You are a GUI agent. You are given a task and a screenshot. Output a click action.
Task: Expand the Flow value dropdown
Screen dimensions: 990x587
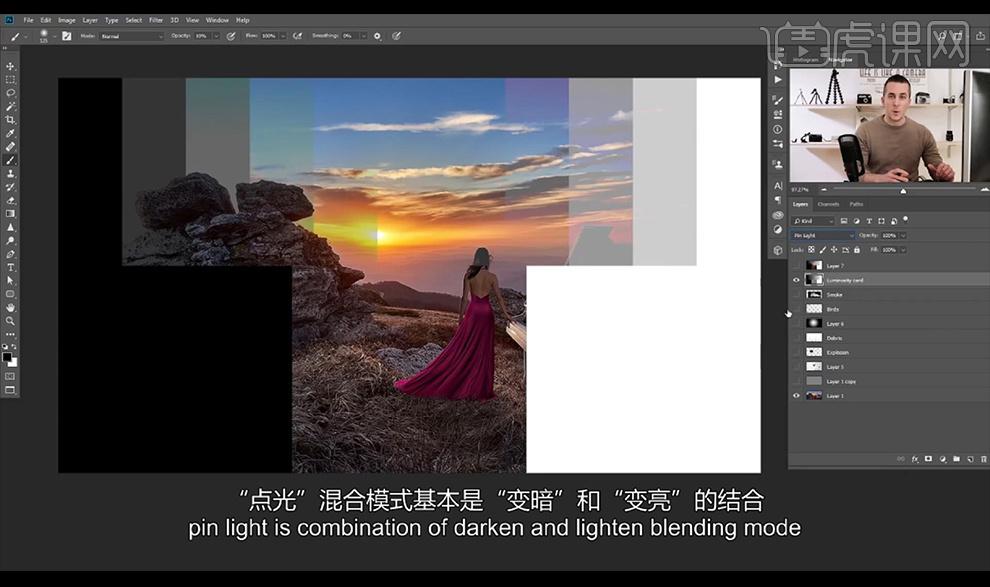(283, 36)
